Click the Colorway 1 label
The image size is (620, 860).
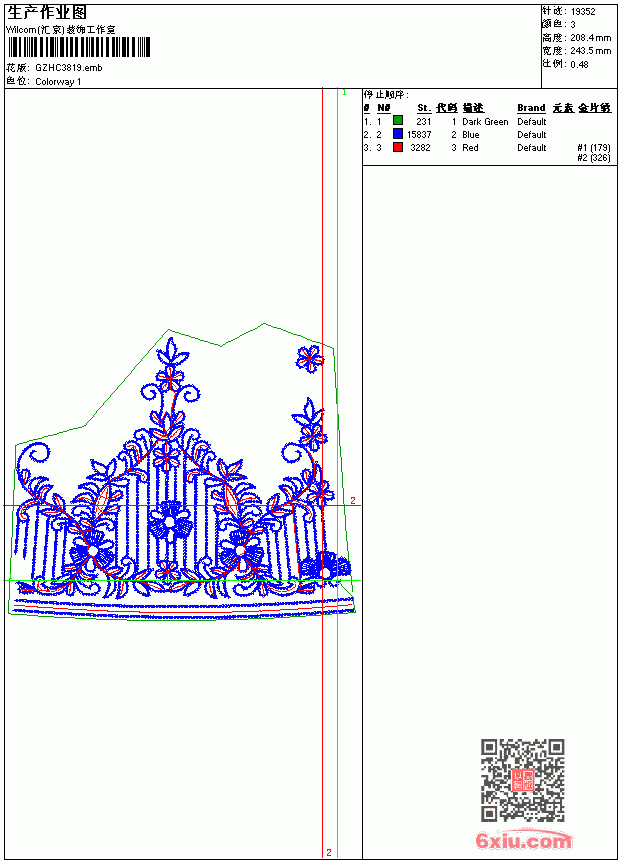coord(58,82)
